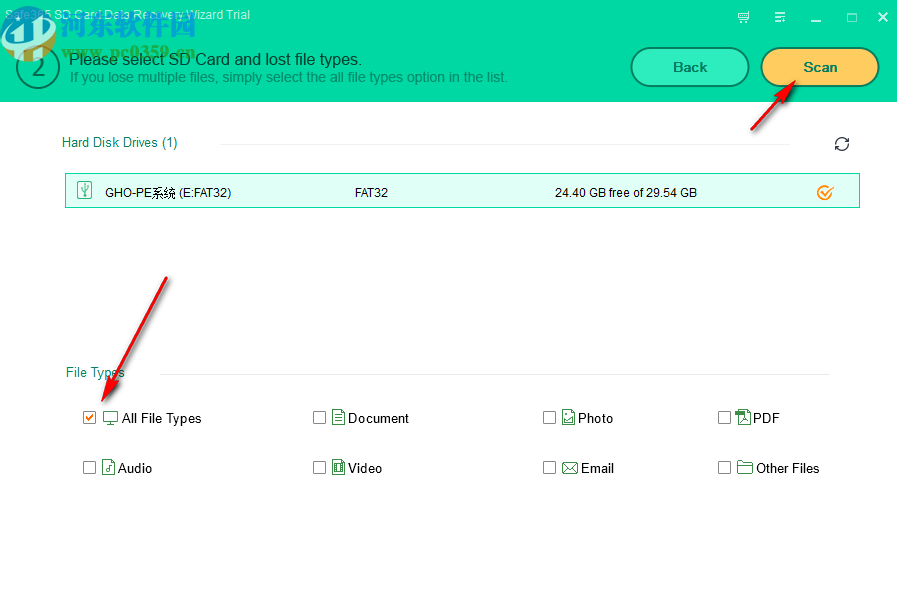Click the USB drive icon next to GHO-PE系统

coord(84,191)
